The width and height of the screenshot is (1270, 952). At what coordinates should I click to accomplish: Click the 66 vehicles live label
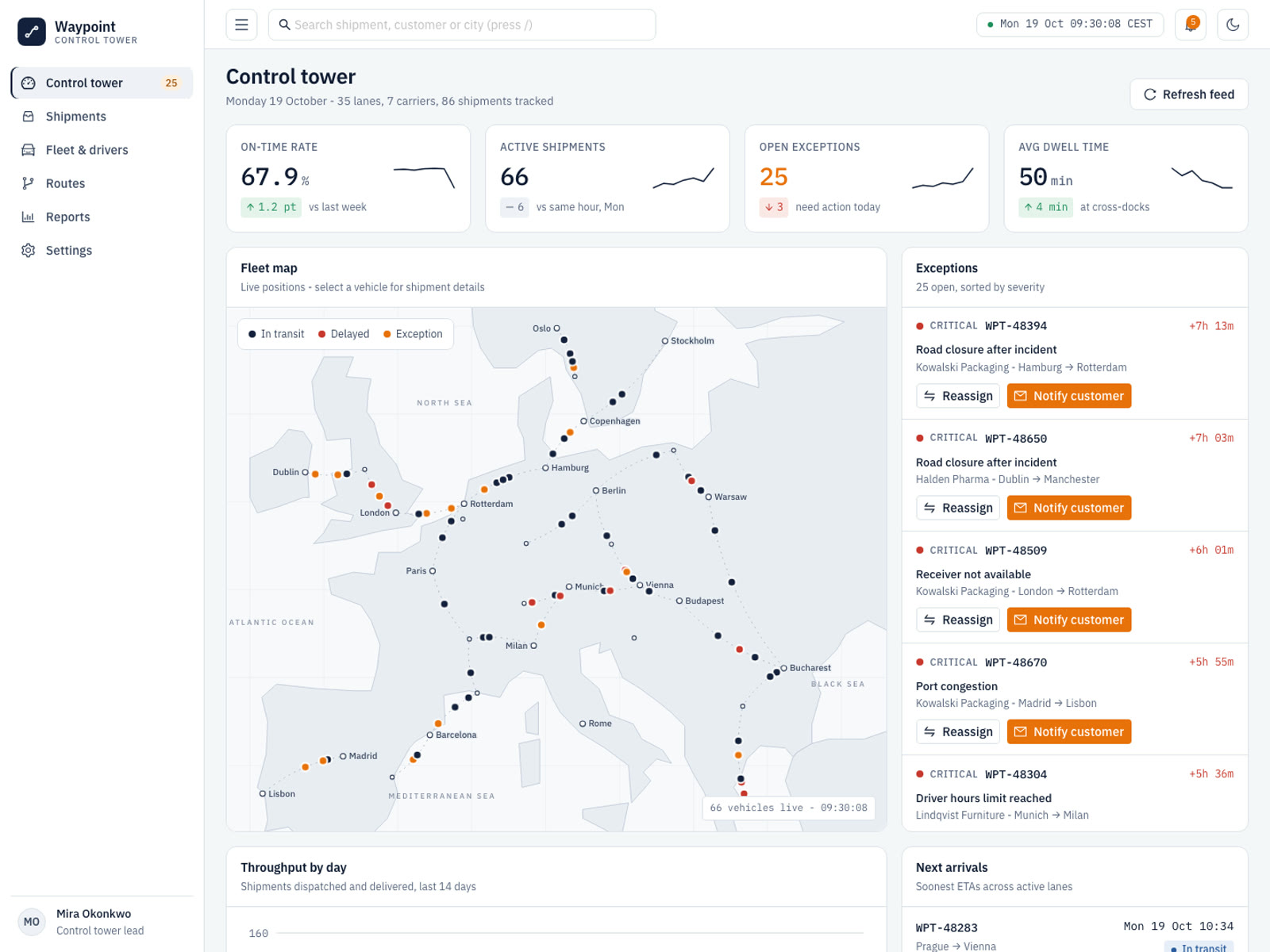point(788,808)
